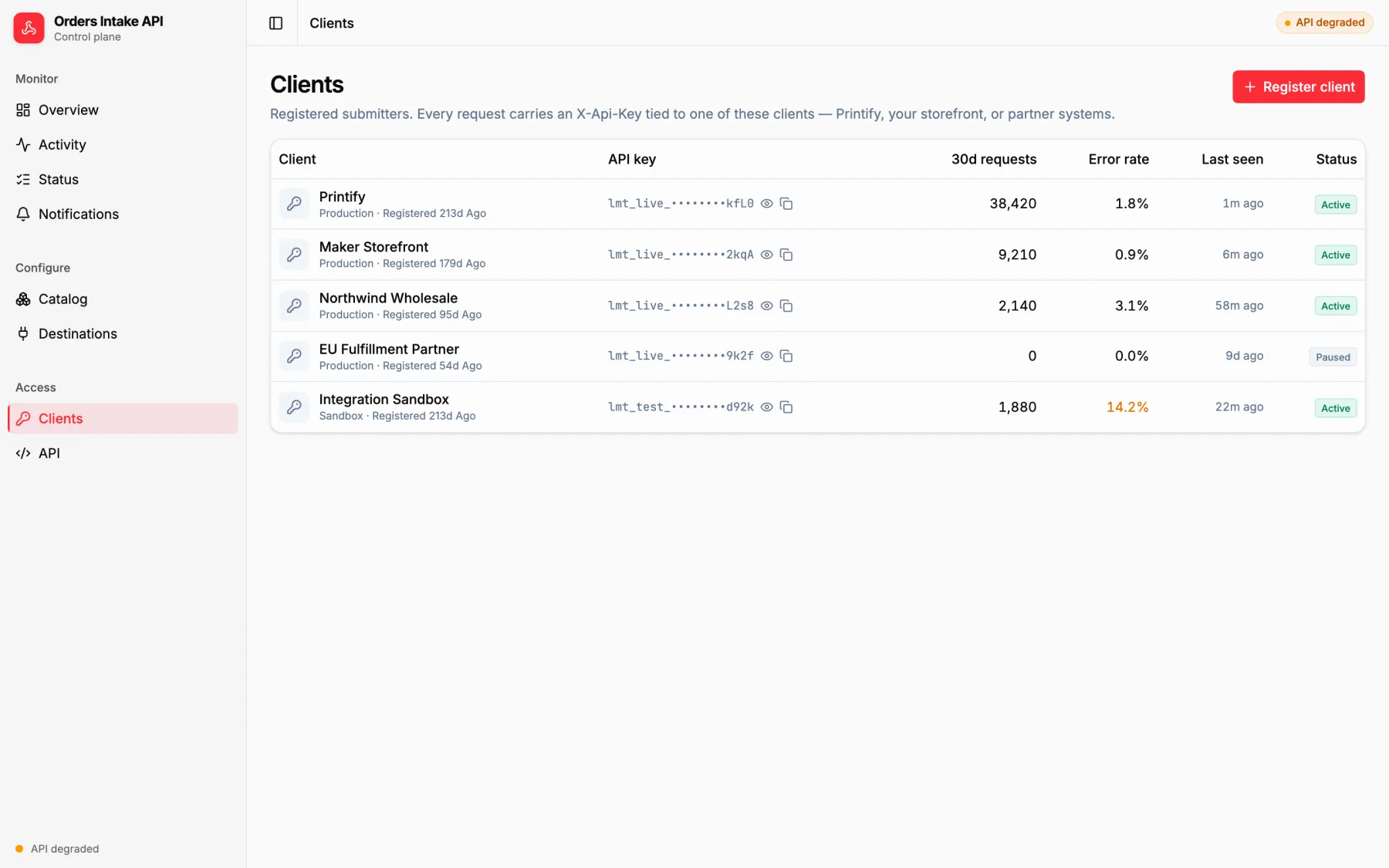The height and width of the screenshot is (868, 1389).
Task: Open the Integration Sandbox client name
Action: point(384,399)
